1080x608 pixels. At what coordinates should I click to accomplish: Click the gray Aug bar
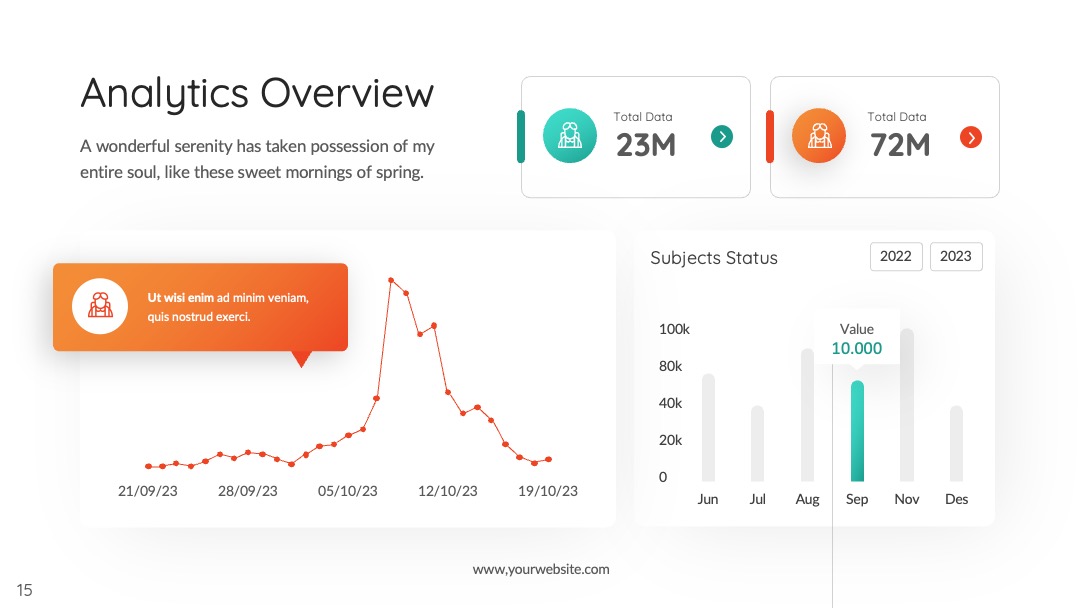tap(807, 415)
